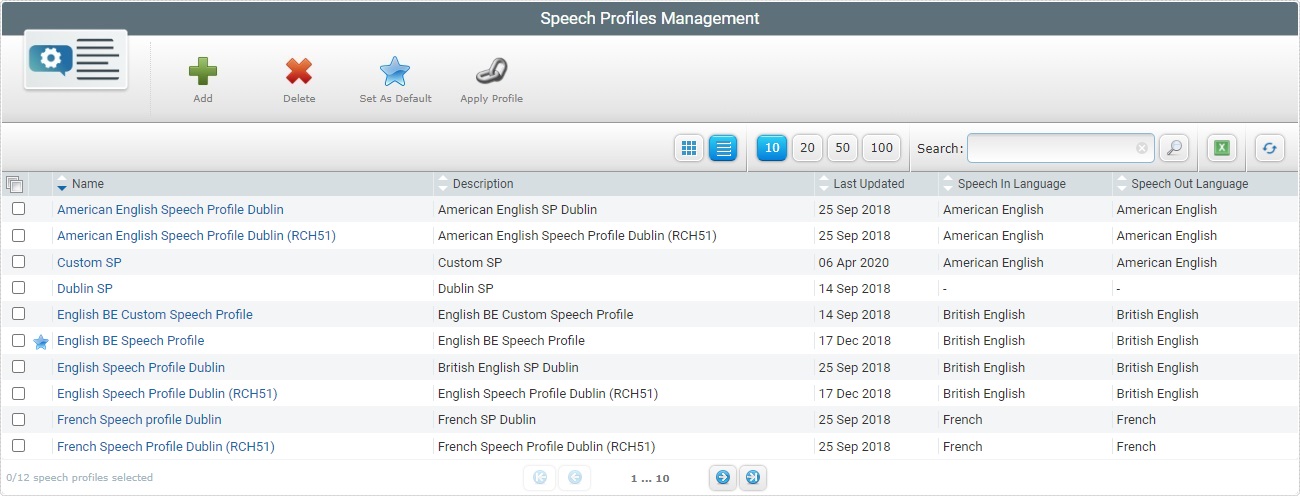Image resolution: width=1300 pixels, height=496 pixels.
Task: Open English Speech Profile Dublin (RCH51) link
Action: [167, 394]
